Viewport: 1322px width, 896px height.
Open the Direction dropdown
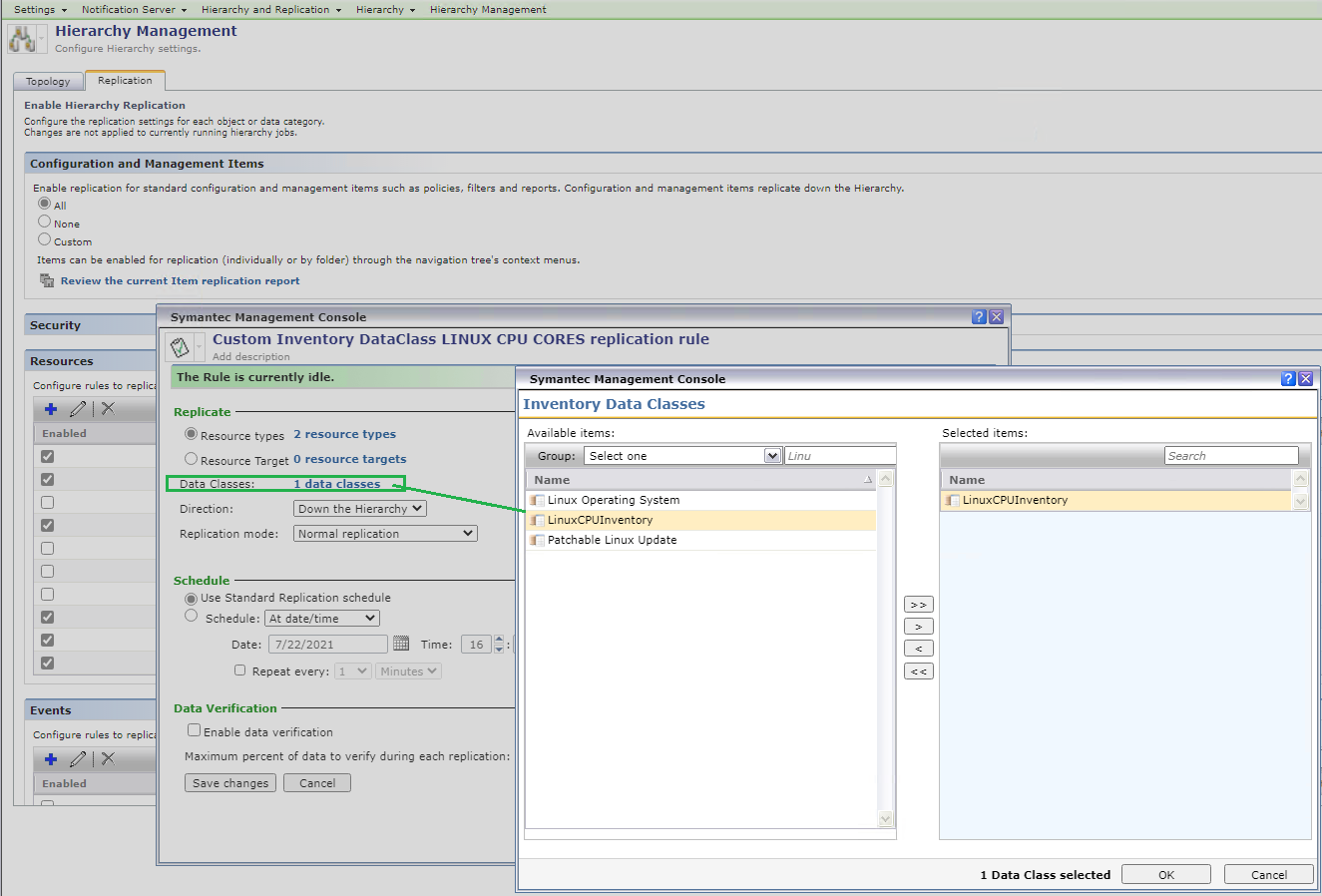click(x=359, y=508)
